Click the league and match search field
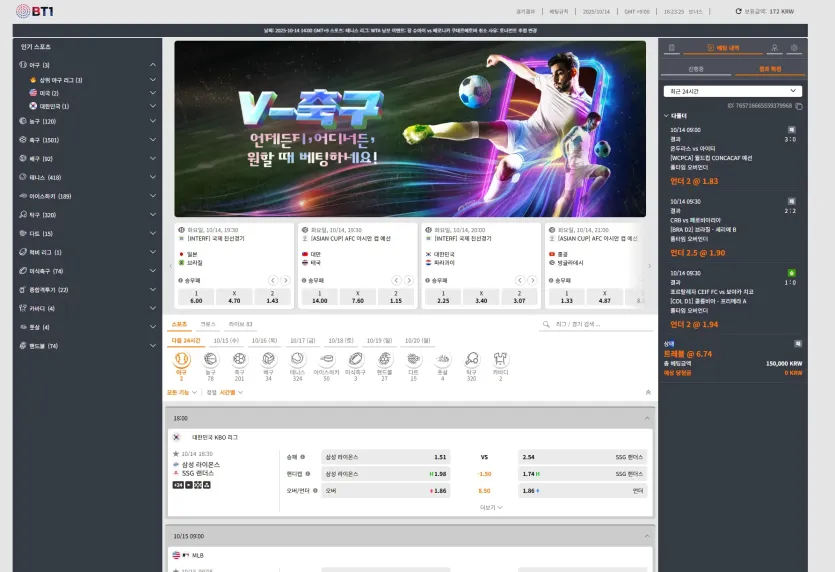This screenshot has width=835, height=572. [x=596, y=324]
